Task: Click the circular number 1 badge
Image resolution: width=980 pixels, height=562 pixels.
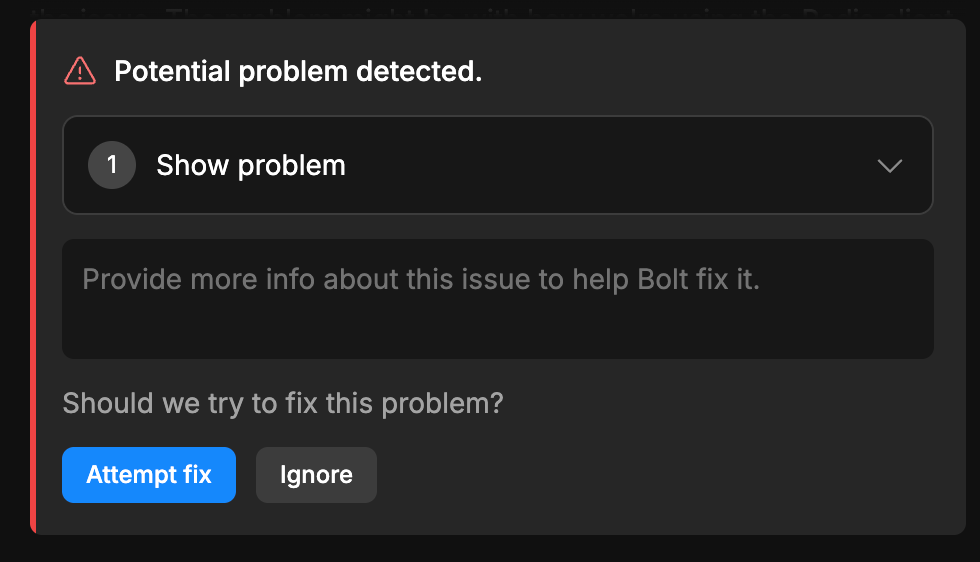Action: point(112,165)
